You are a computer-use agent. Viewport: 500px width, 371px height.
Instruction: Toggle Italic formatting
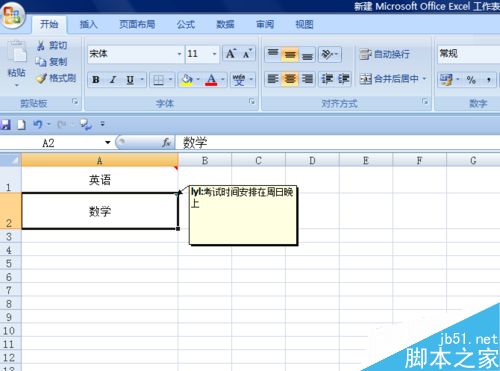pos(113,80)
